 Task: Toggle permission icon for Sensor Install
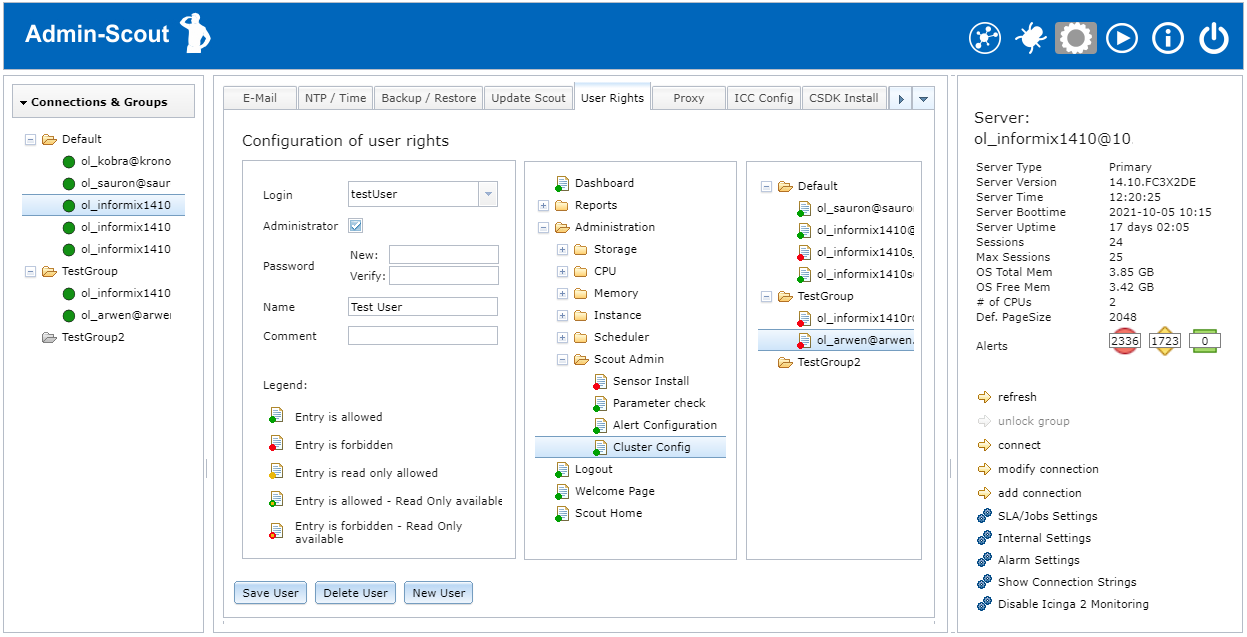click(600, 382)
